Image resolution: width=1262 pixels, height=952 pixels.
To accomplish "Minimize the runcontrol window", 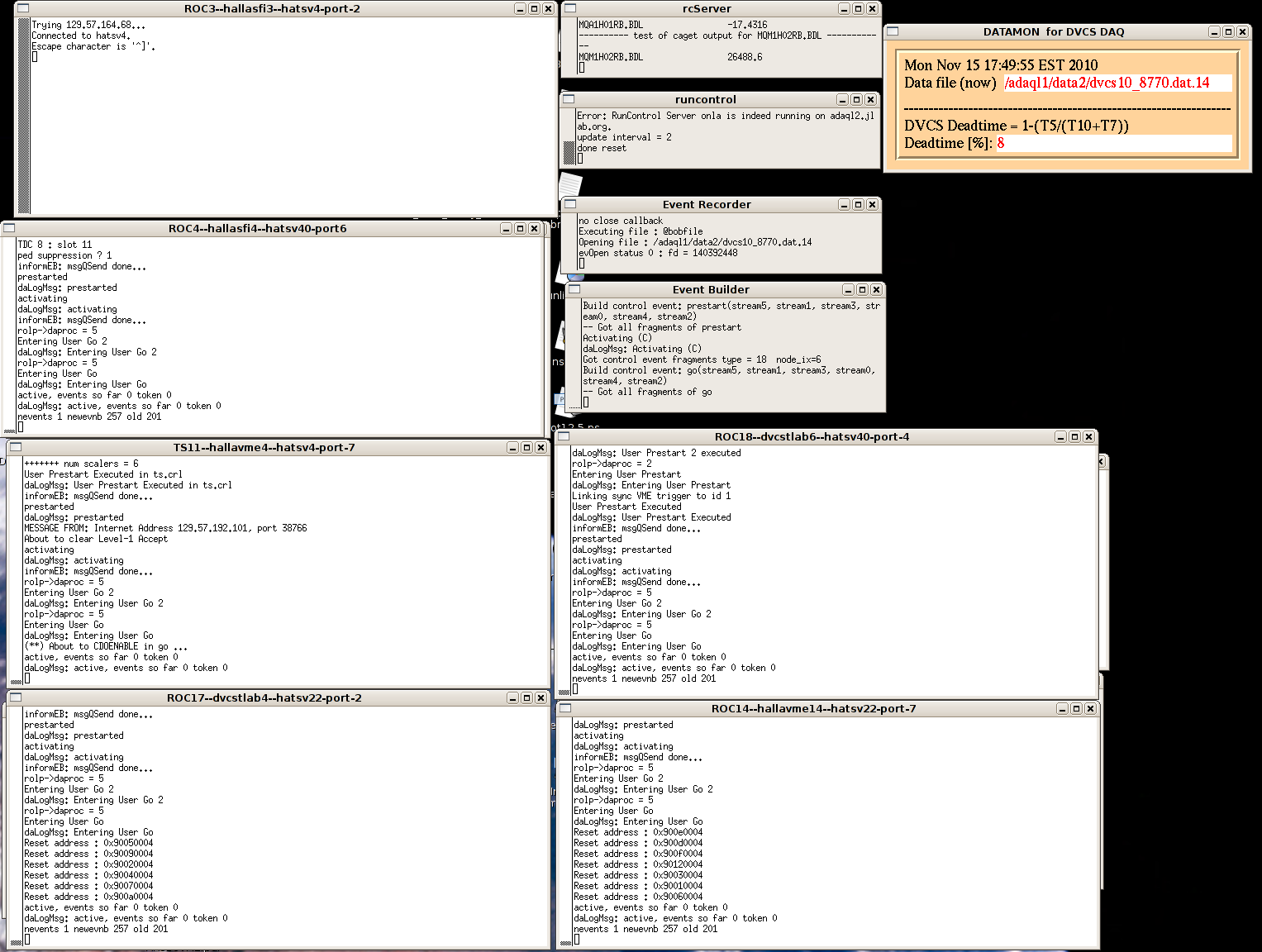I will click(x=842, y=99).
